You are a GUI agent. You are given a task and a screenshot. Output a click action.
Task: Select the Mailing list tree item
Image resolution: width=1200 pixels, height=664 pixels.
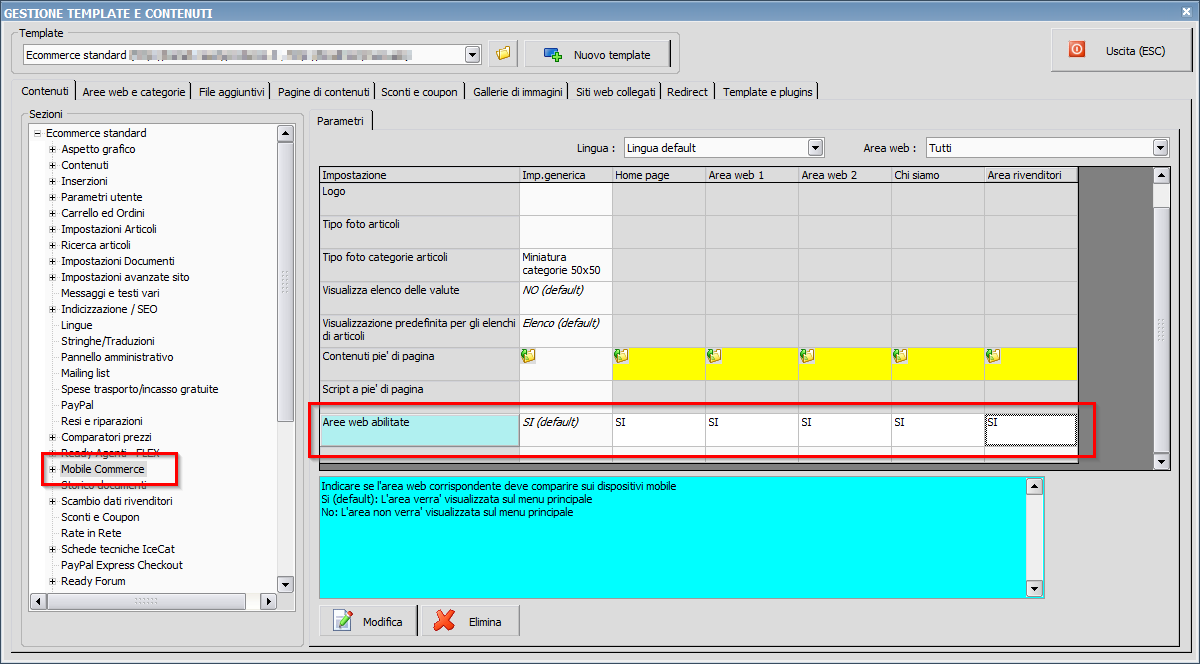[x=86, y=373]
